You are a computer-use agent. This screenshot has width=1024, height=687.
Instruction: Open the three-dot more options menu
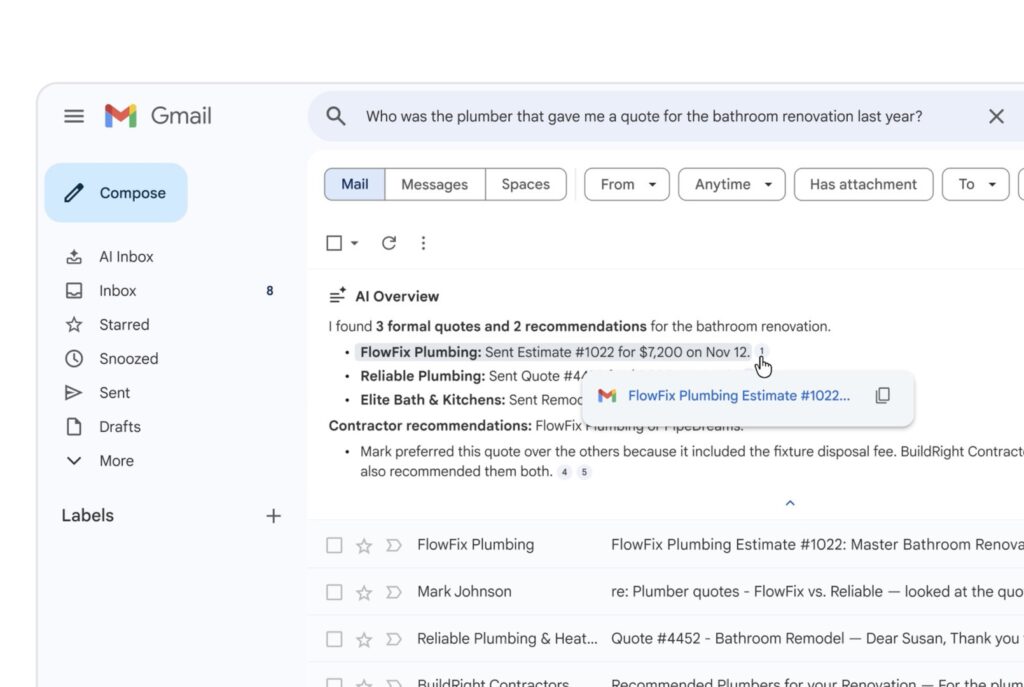tap(423, 243)
